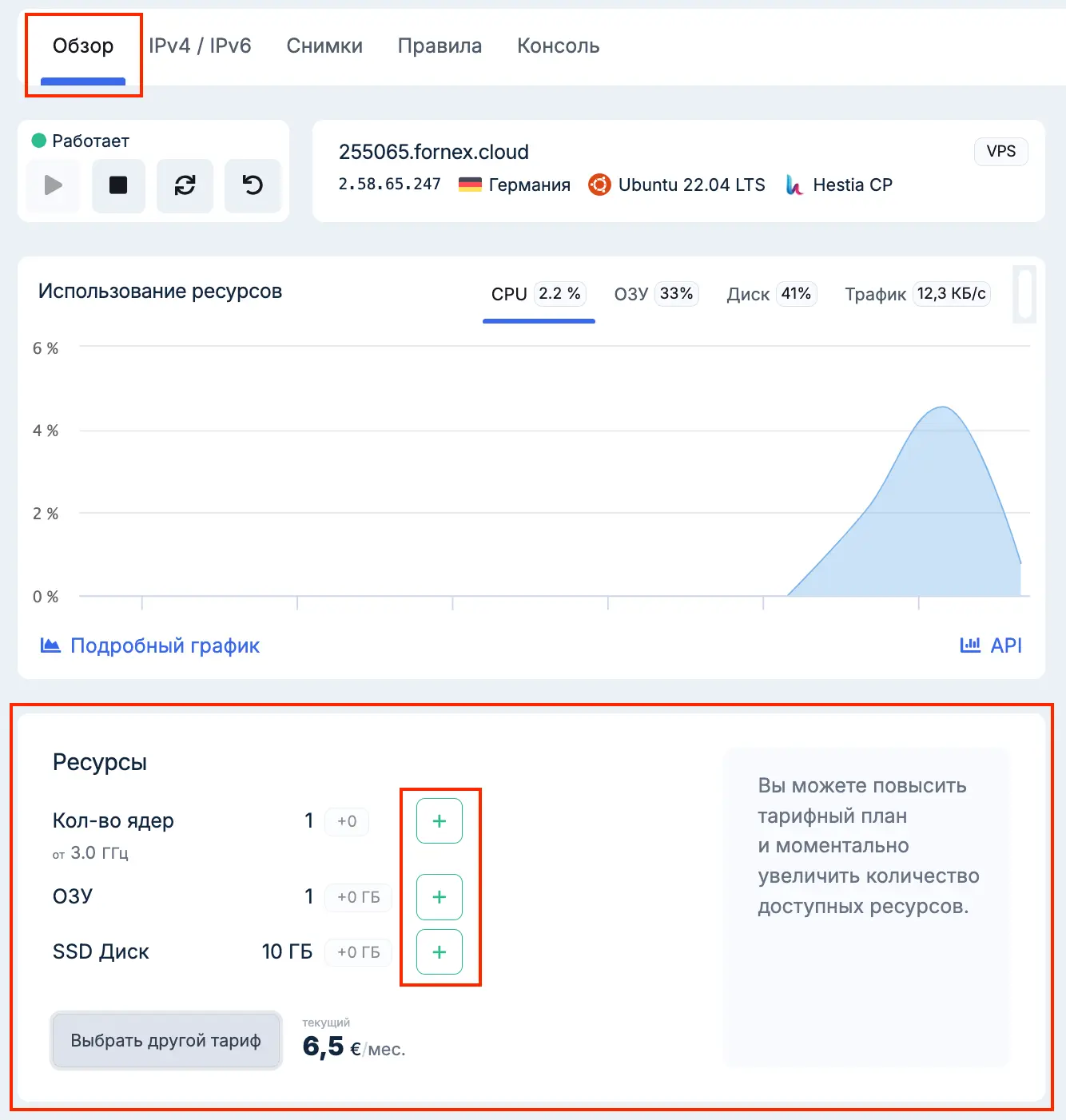Increase SSD Диск with its plus button

coord(440,951)
